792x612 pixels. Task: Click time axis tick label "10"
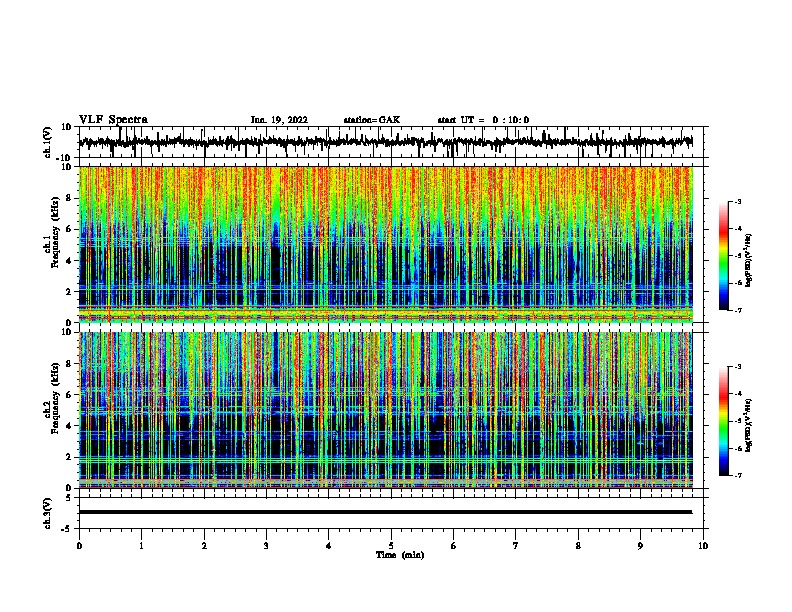[x=703, y=546]
